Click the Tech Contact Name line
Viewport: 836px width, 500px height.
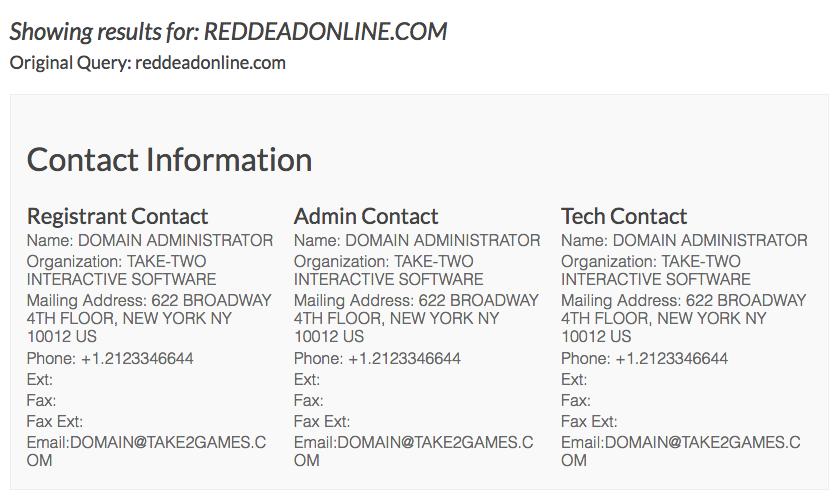[x=684, y=240]
